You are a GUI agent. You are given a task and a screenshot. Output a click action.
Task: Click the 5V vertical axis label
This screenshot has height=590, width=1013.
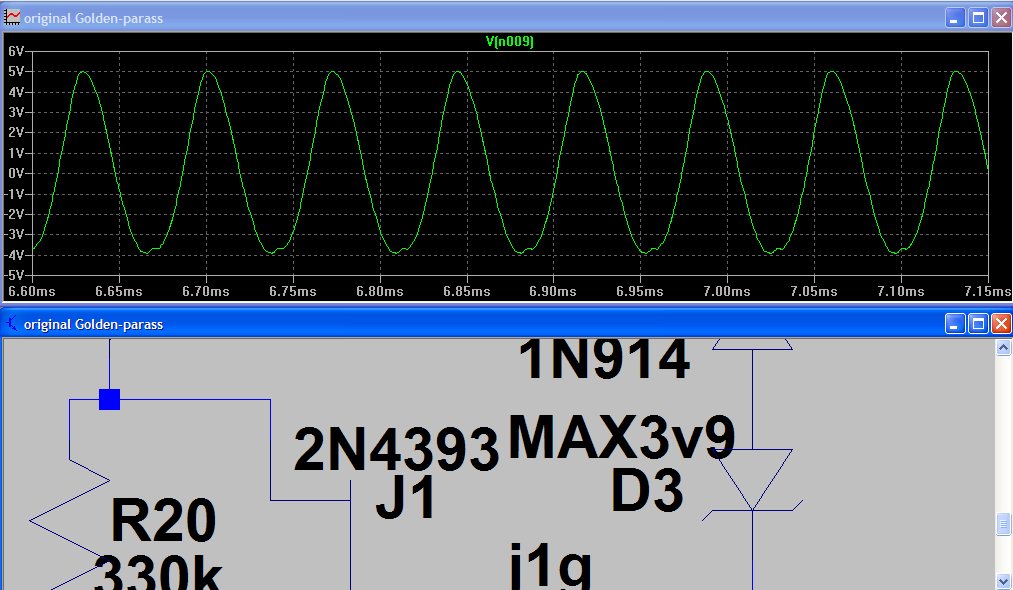(16, 72)
